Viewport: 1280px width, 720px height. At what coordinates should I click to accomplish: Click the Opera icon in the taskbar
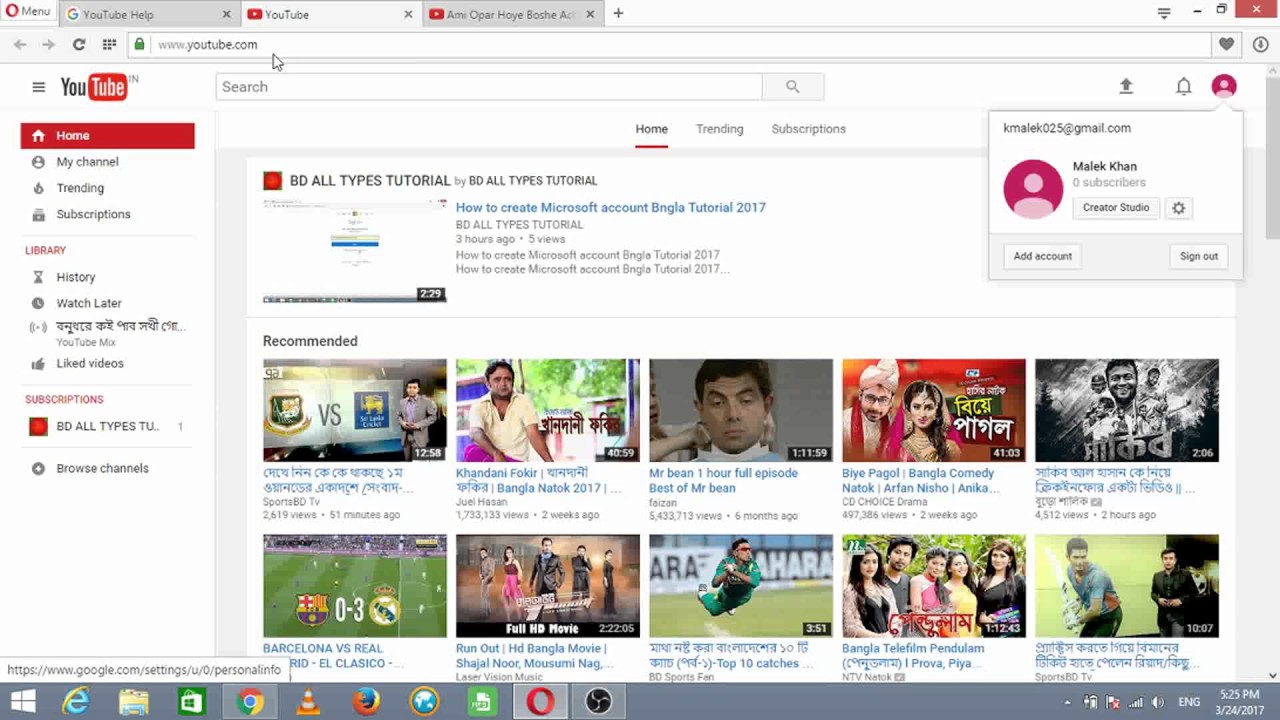pos(540,702)
